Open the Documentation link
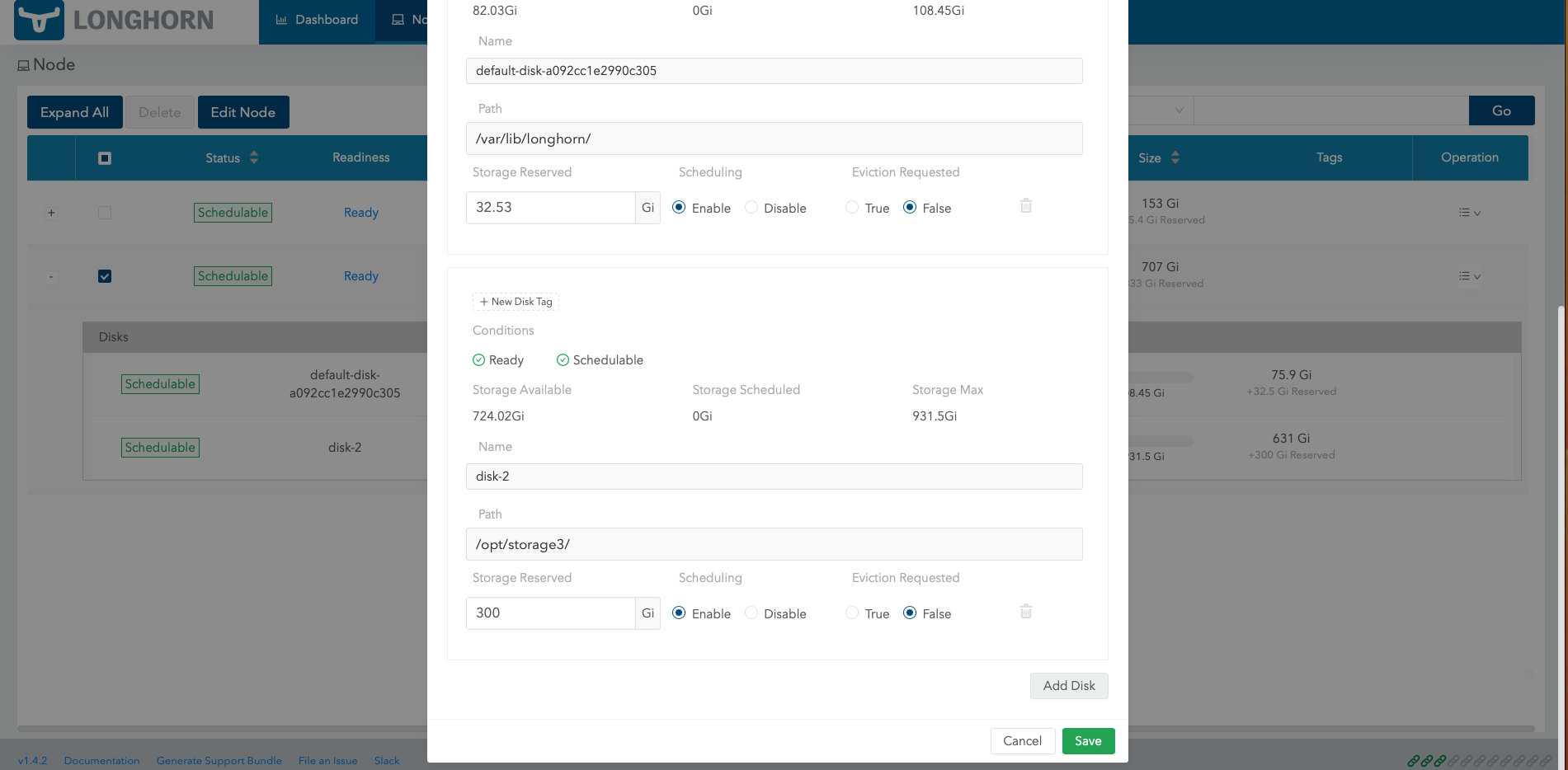The height and width of the screenshot is (770, 1568). 101,760
